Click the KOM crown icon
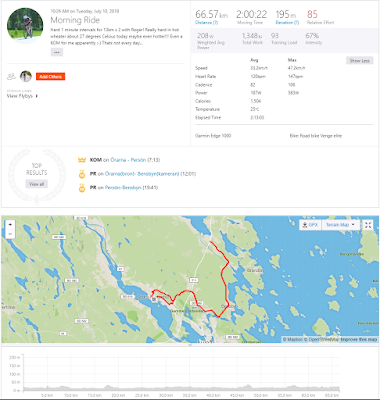 pyautogui.click(x=82, y=160)
